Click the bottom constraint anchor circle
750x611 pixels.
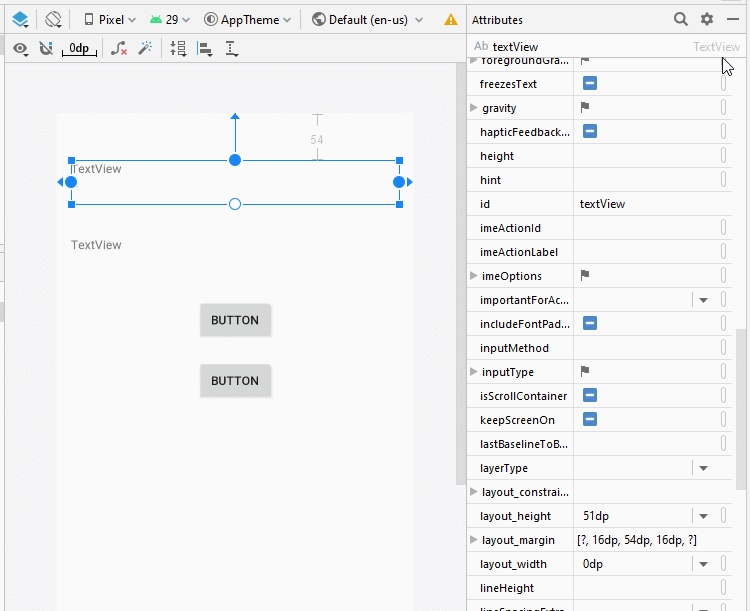pyautogui.click(x=235, y=204)
